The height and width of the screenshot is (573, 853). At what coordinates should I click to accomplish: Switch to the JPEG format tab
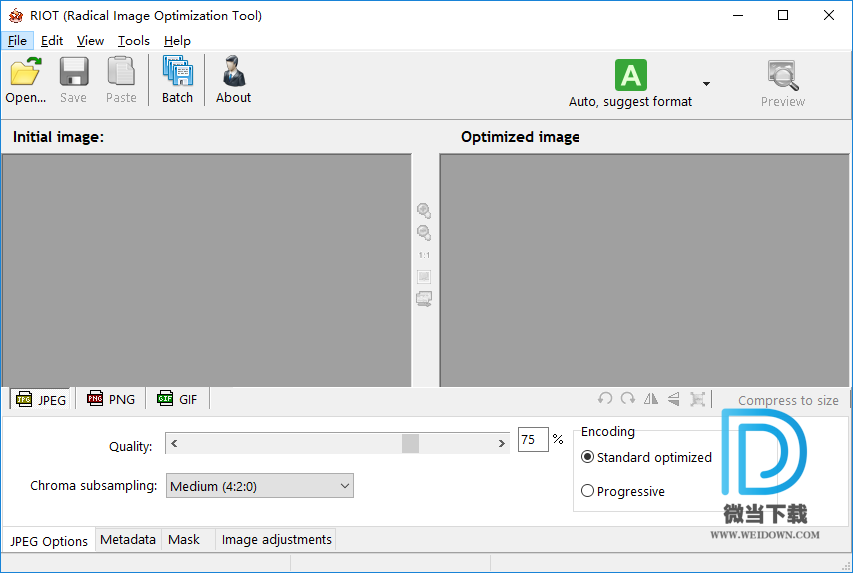(x=41, y=400)
